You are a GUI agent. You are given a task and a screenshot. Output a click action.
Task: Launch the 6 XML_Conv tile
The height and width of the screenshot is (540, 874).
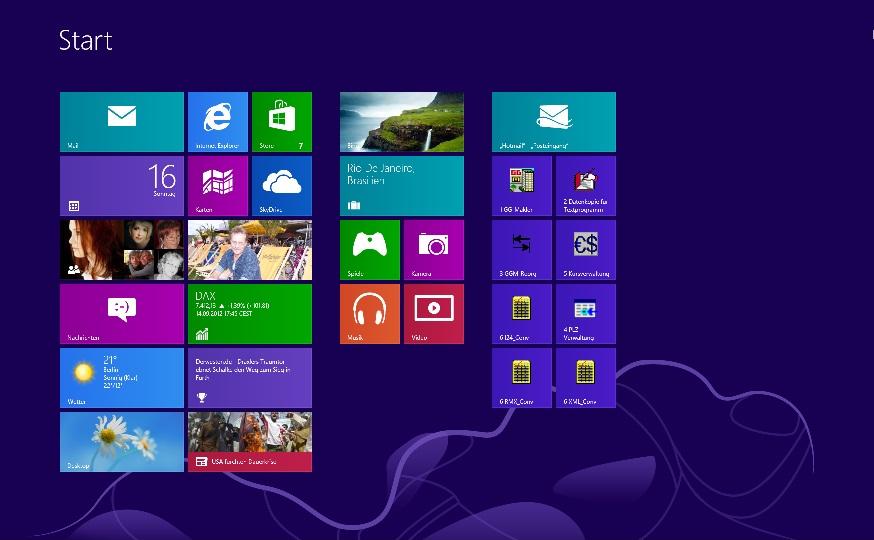tap(586, 378)
